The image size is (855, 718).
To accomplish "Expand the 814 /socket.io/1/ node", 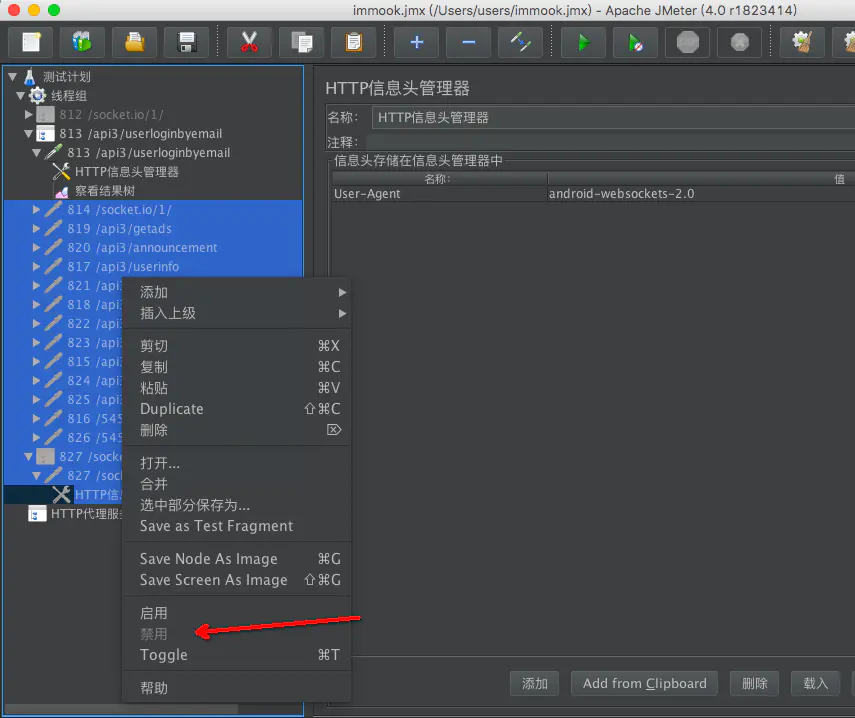I will point(37,209).
